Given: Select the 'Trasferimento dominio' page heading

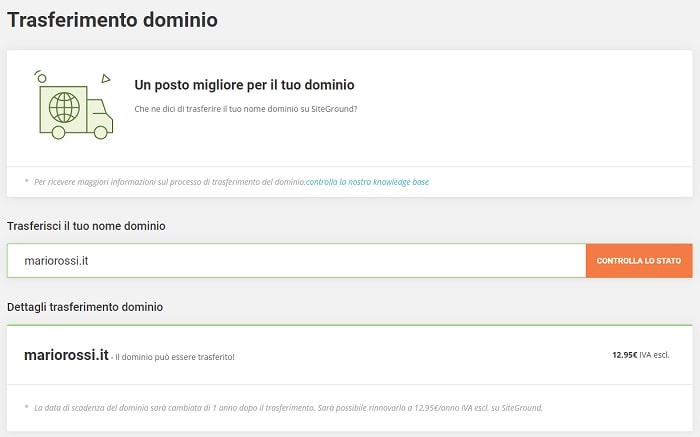Looking at the screenshot, I should click(112, 20).
